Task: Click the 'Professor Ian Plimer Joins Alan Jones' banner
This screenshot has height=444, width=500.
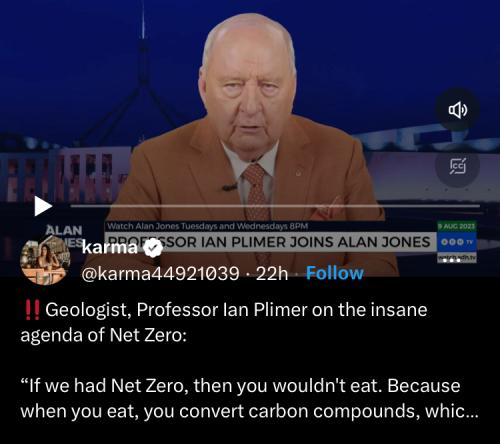Action: (270, 242)
